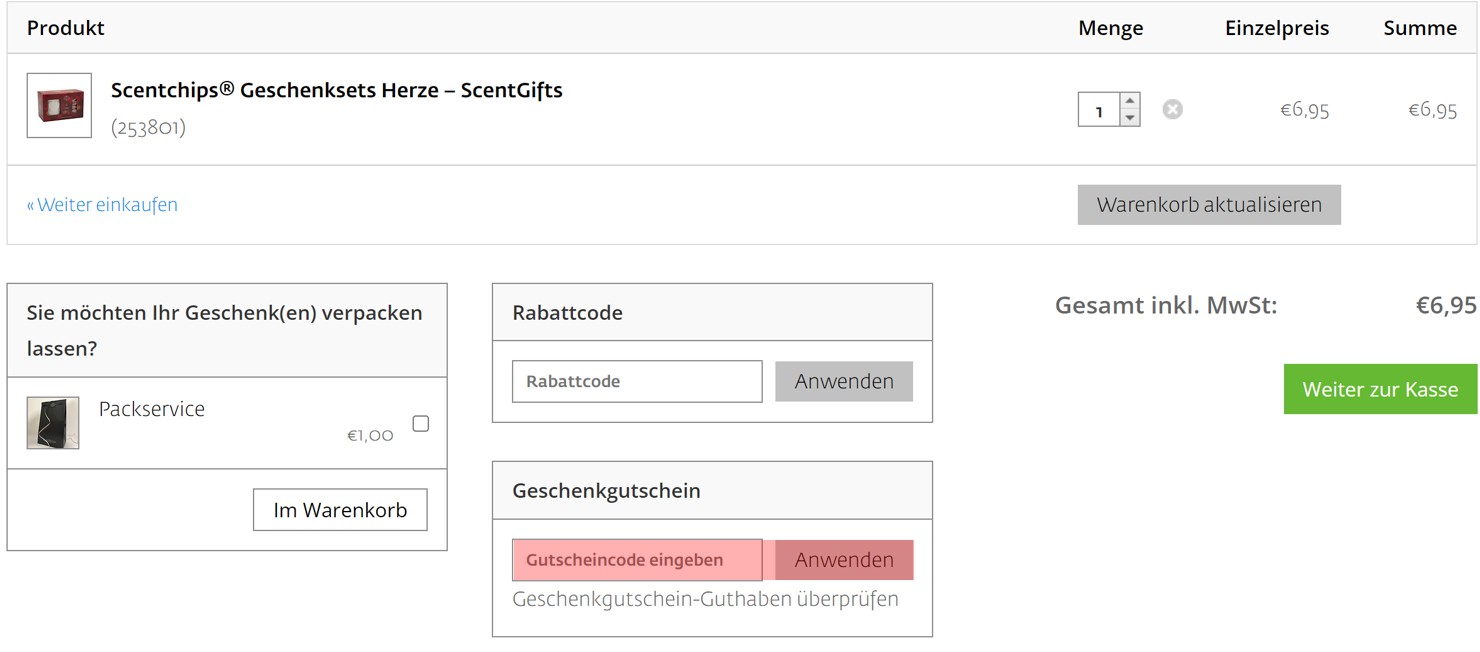
Task: Decrease quantity with the down arrow
Action: click(1130, 118)
